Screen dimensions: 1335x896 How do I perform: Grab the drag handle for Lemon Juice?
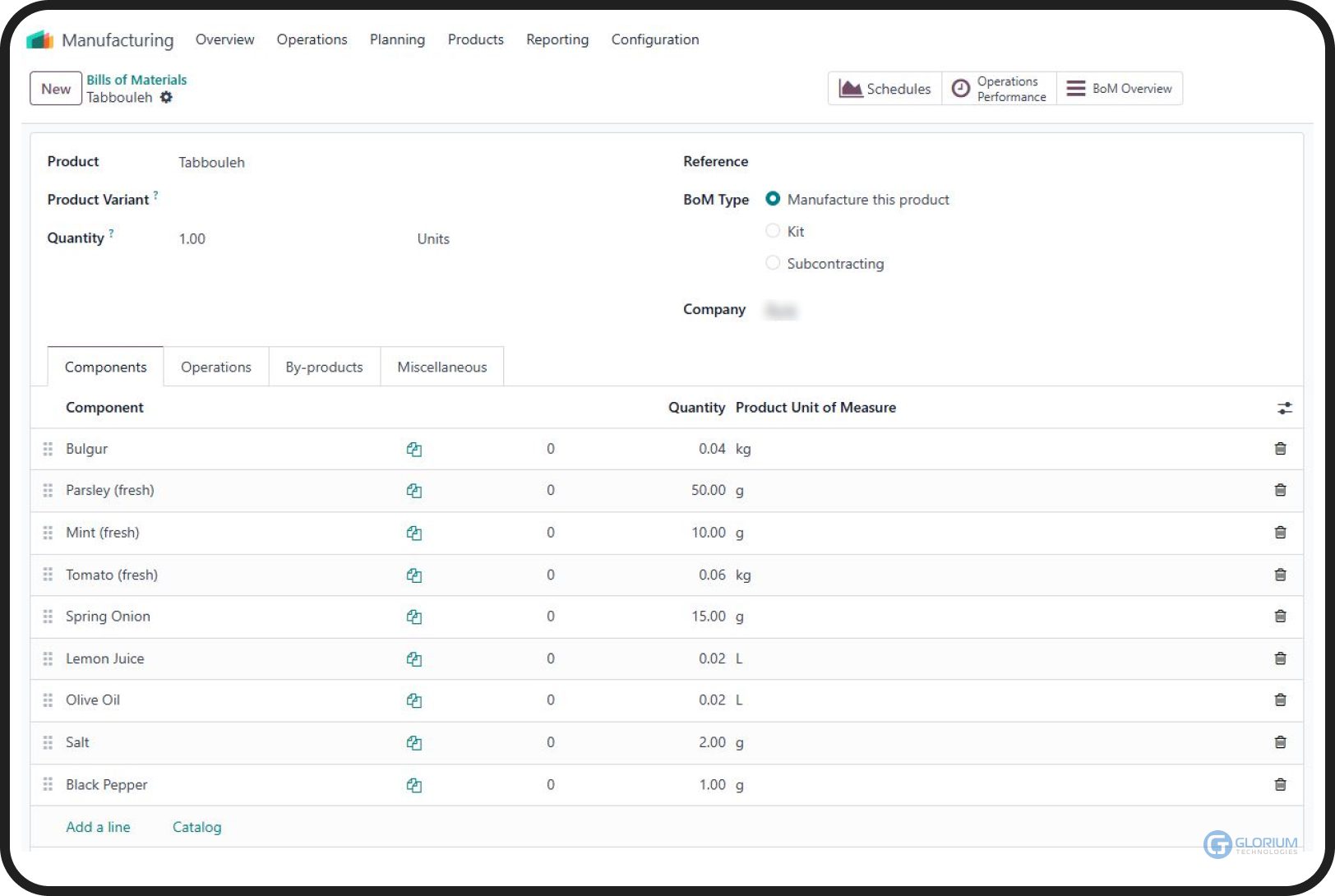coord(48,658)
